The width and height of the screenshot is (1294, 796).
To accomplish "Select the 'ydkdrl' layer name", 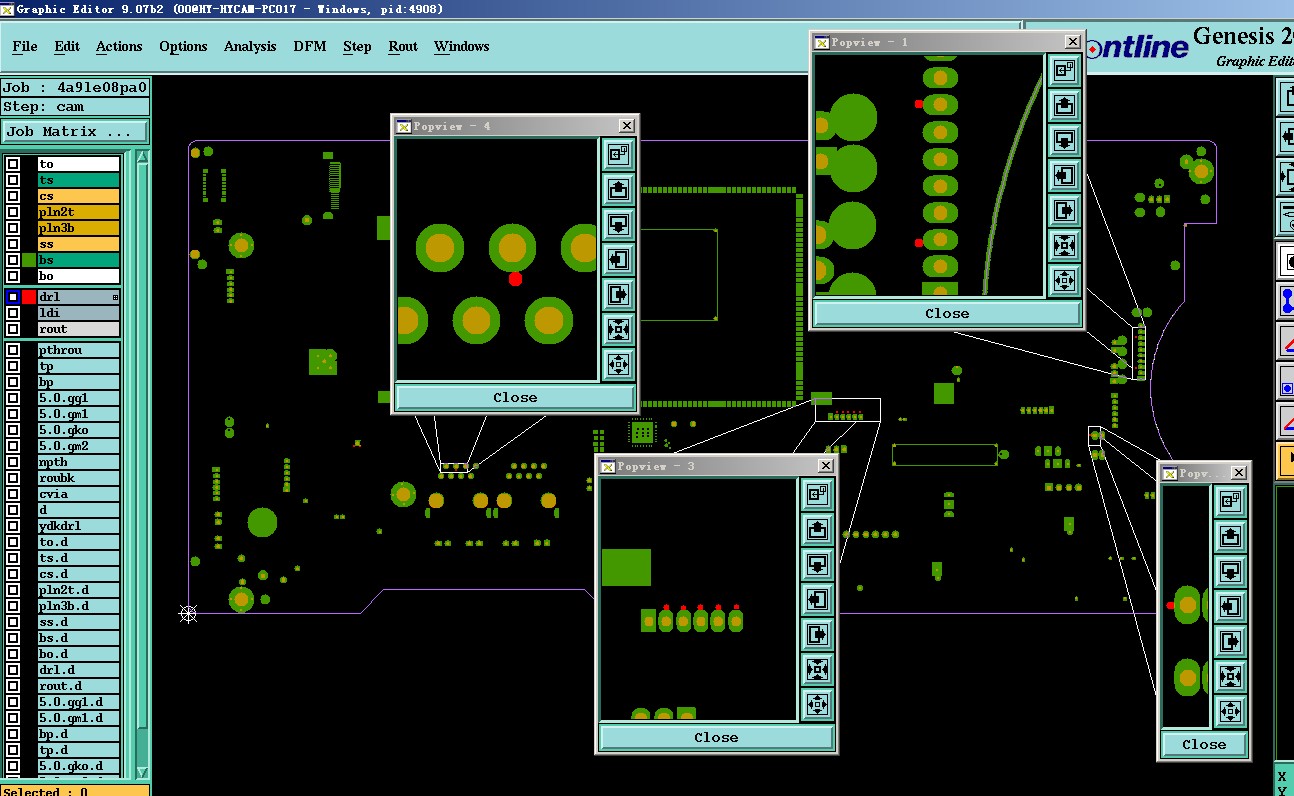I will pos(78,526).
